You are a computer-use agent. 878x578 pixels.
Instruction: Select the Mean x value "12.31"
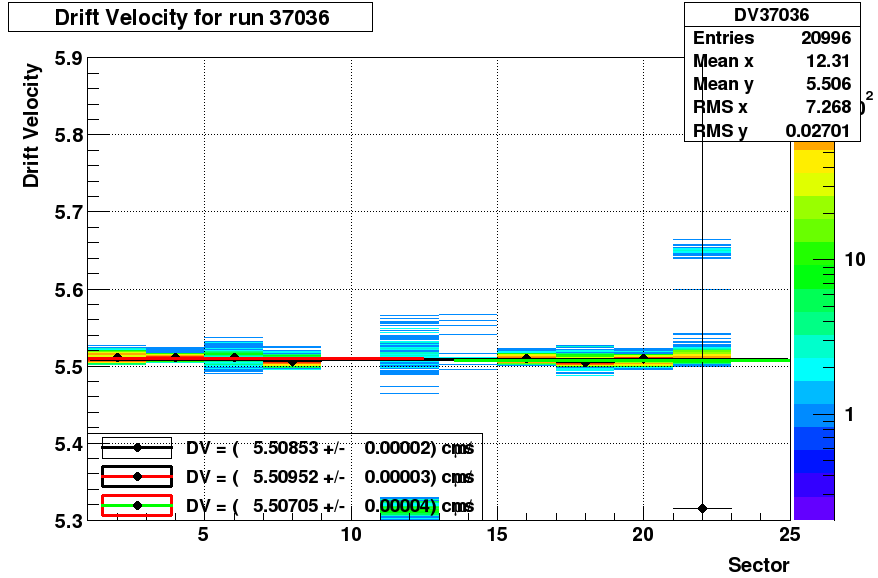click(828, 61)
